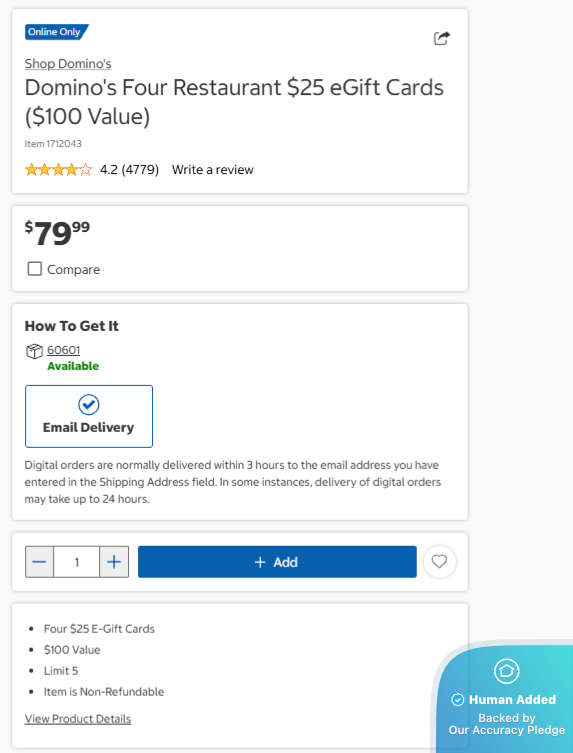Image resolution: width=573 pixels, height=753 pixels.
Task: Click the 4.2 (4779) rating count
Action: coord(129,170)
